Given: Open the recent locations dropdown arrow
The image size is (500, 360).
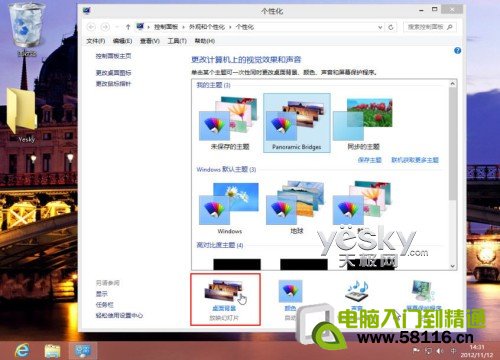Looking at the screenshot, I should click(x=117, y=27).
